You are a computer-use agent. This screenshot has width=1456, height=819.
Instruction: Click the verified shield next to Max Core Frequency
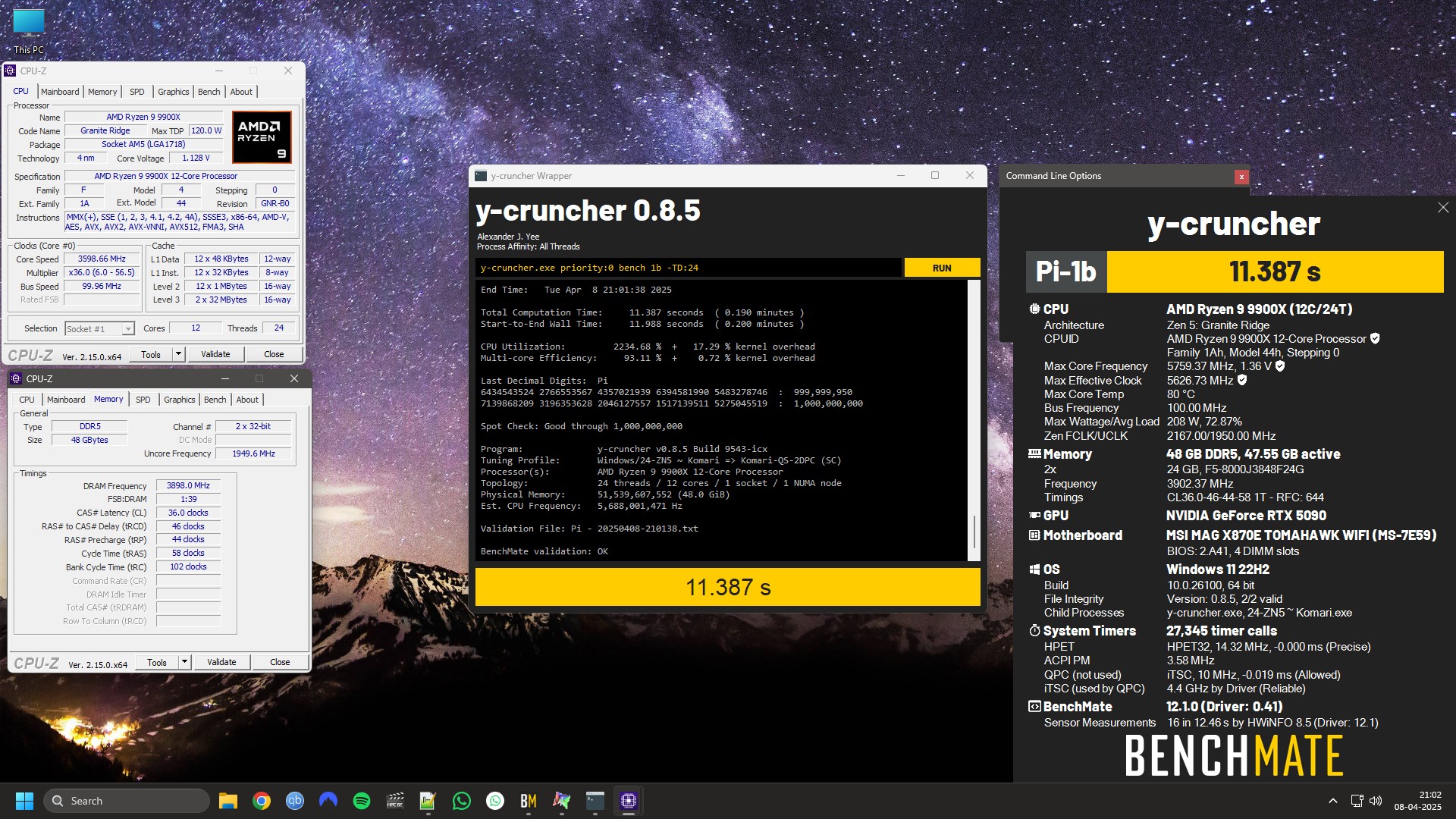1280,366
